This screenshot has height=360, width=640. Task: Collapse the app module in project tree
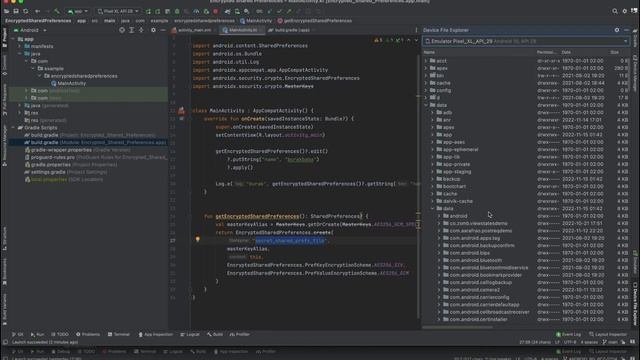point(13,39)
